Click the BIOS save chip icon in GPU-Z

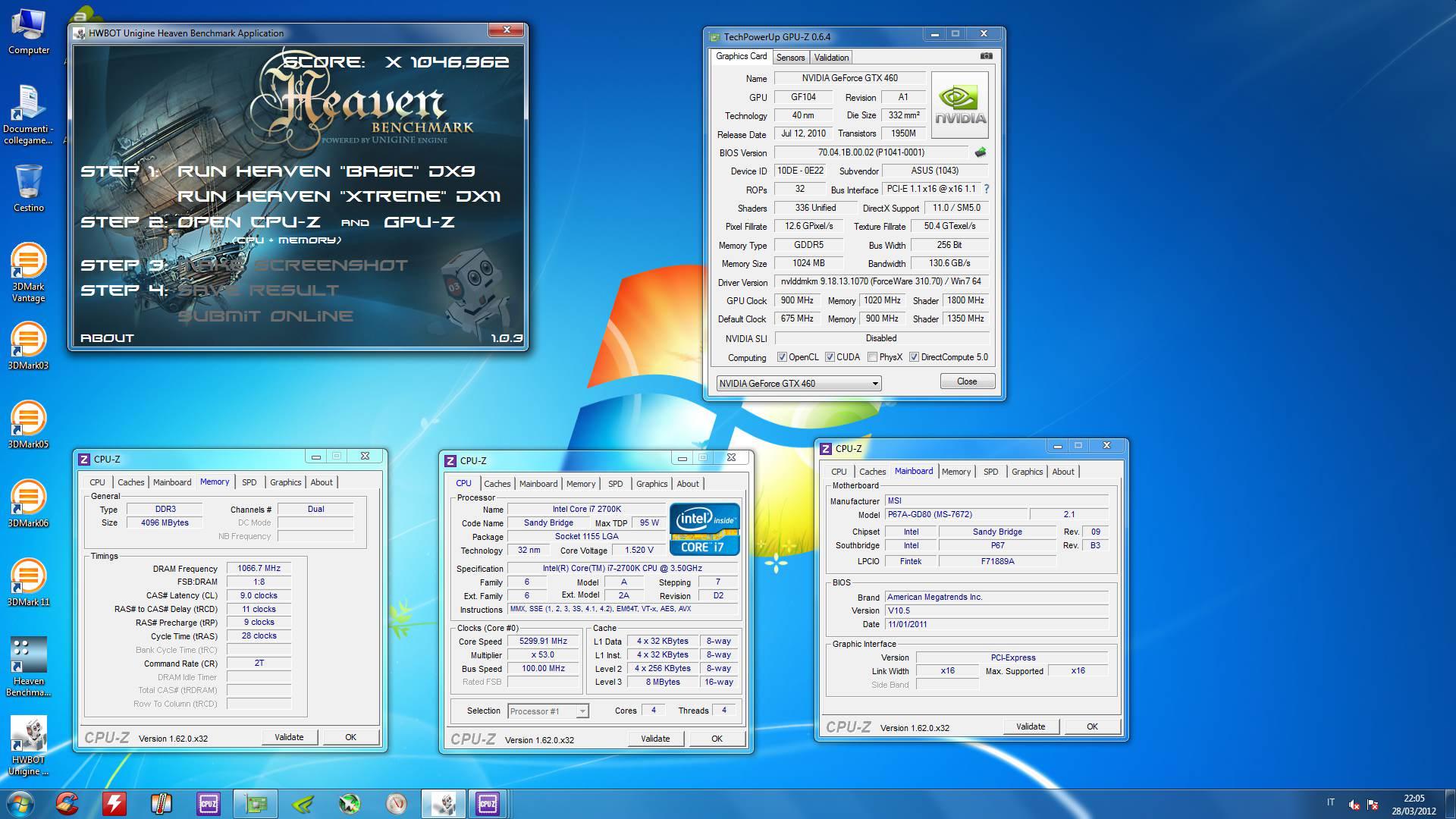click(x=981, y=152)
